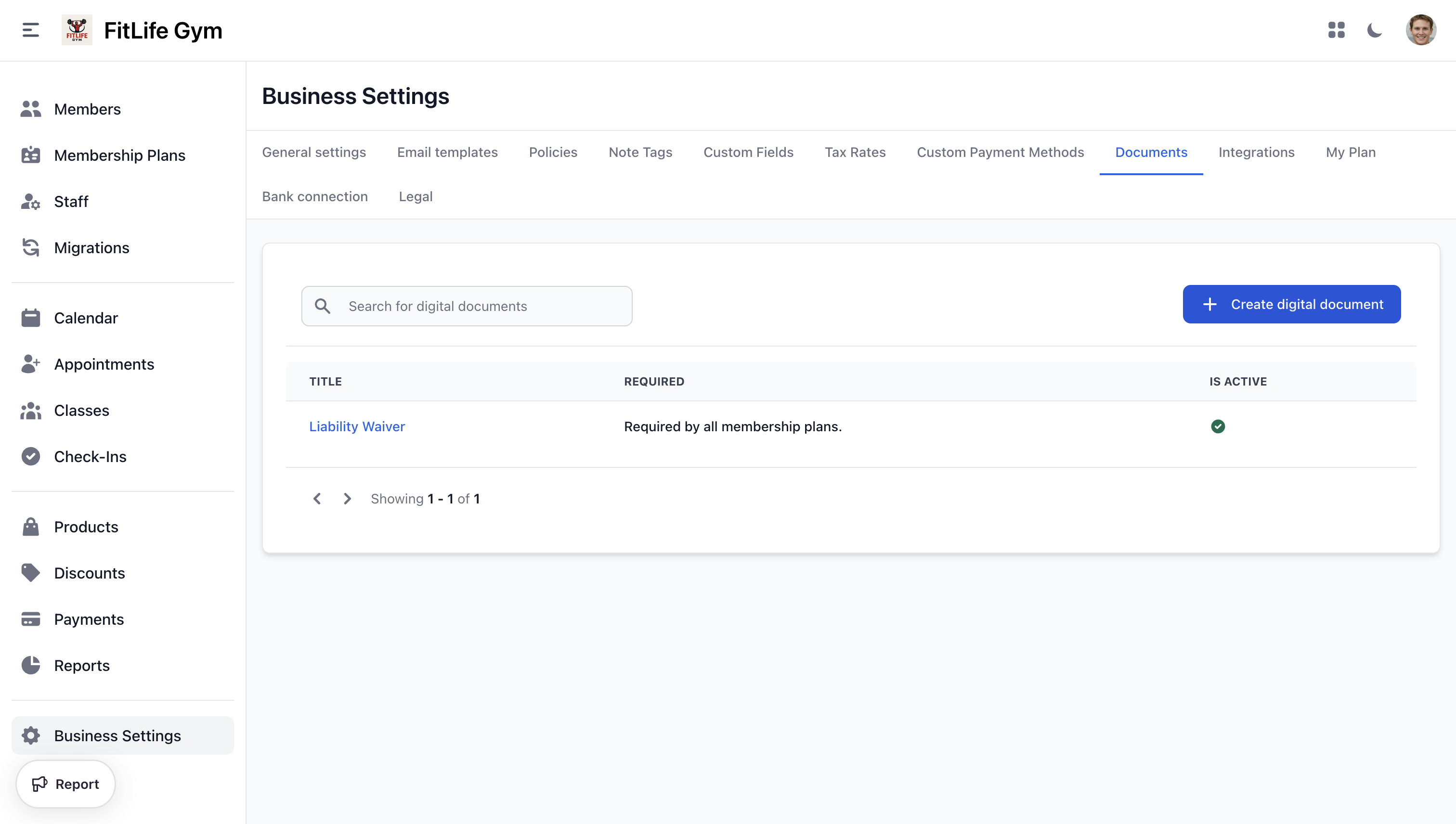Enable dark mode with the moon toggle
This screenshot has width=1456, height=824.
click(x=1375, y=30)
